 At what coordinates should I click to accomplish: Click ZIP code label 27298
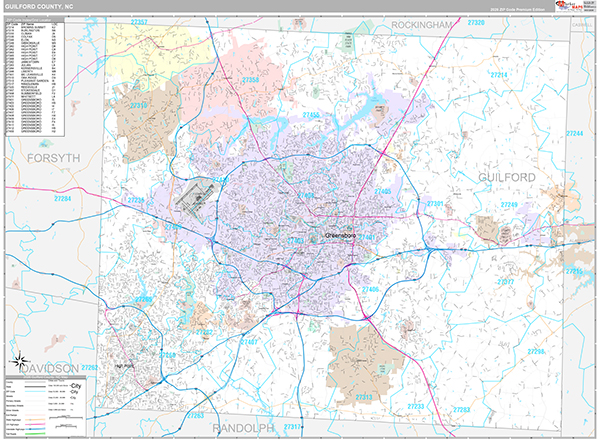[536, 351]
